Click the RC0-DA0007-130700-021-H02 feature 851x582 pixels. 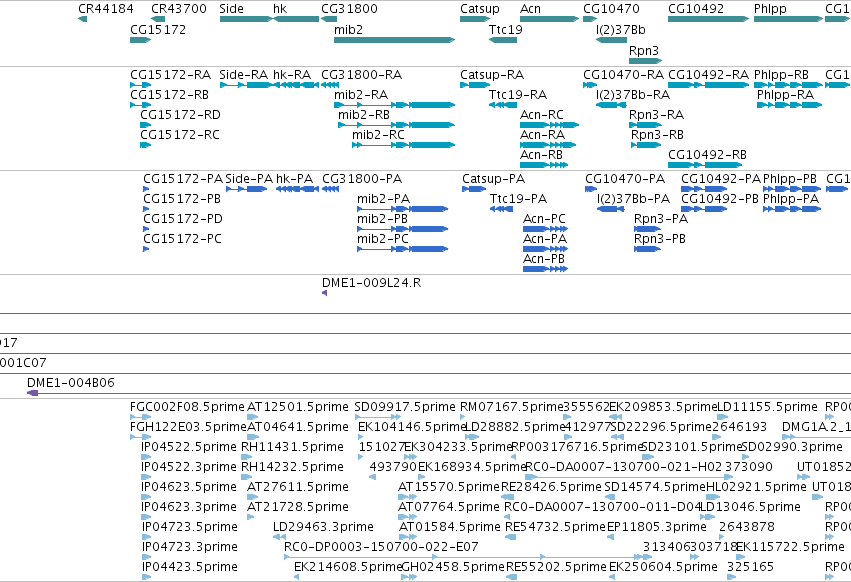(629, 477)
